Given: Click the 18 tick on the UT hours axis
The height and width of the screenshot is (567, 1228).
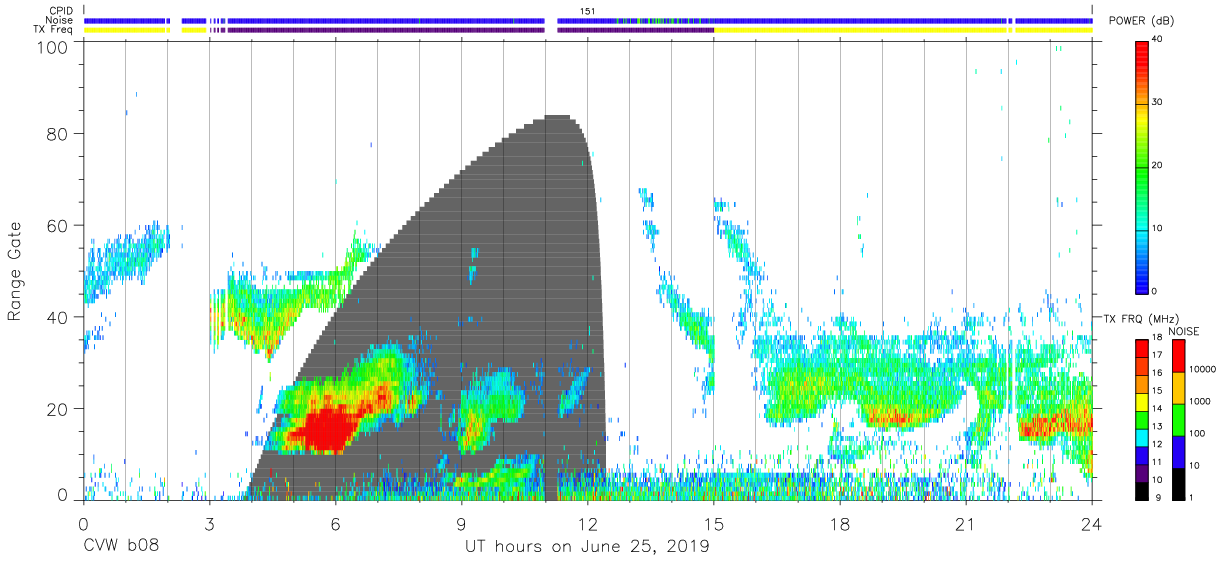Looking at the screenshot, I should tap(840, 525).
